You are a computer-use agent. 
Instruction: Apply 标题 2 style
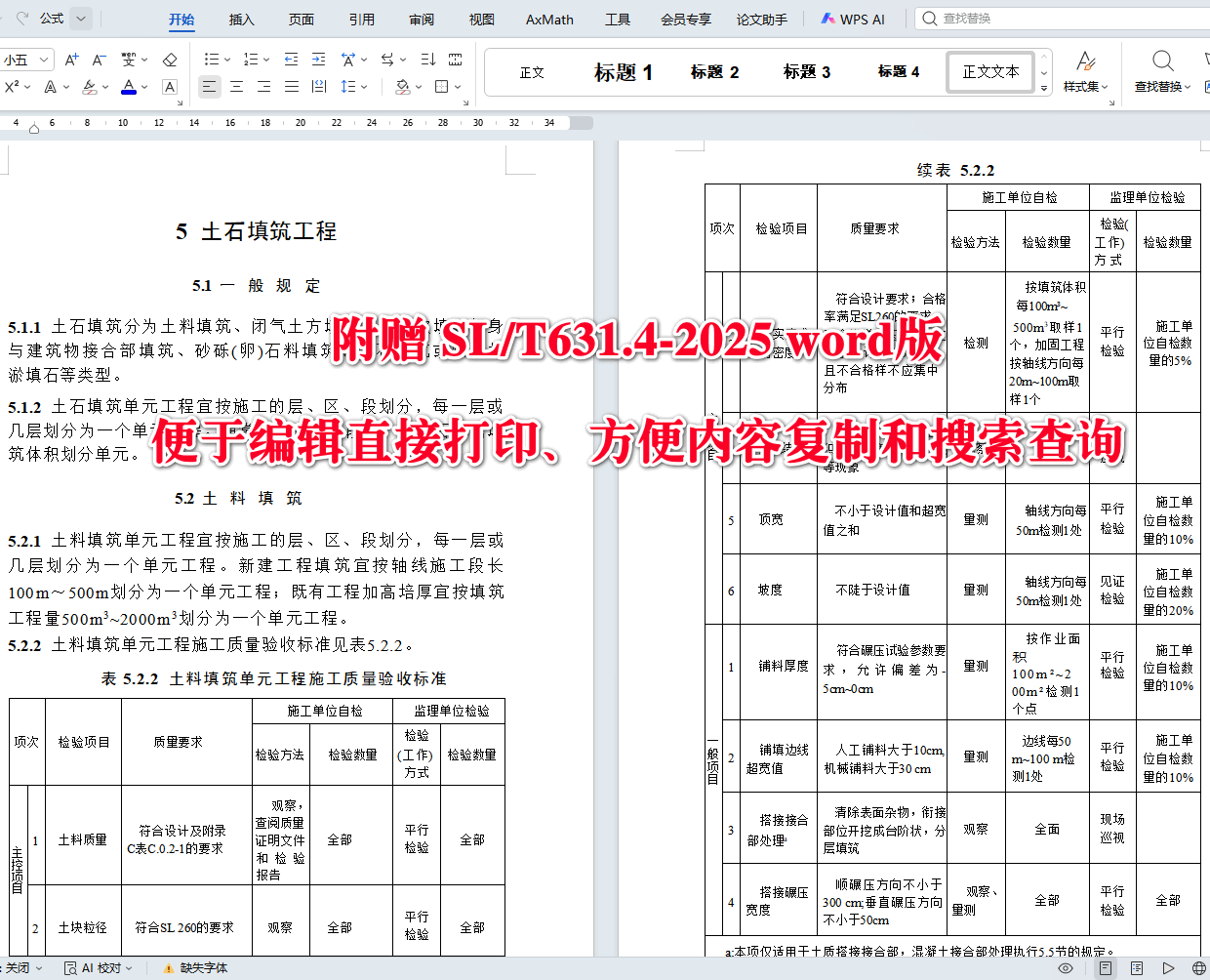point(714,72)
